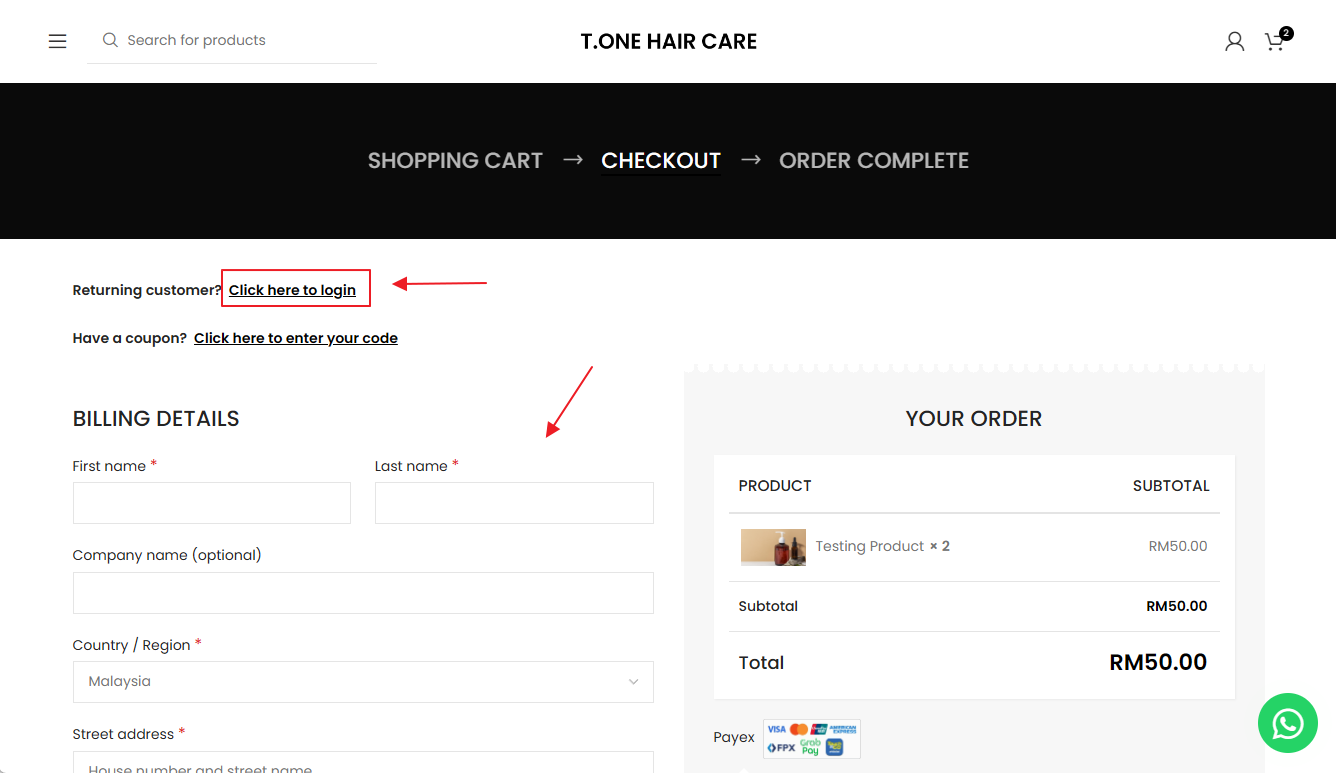Go to Shopping Cart step
Image resolution: width=1336 pixels, height=773 pixels.
[455, 161]
